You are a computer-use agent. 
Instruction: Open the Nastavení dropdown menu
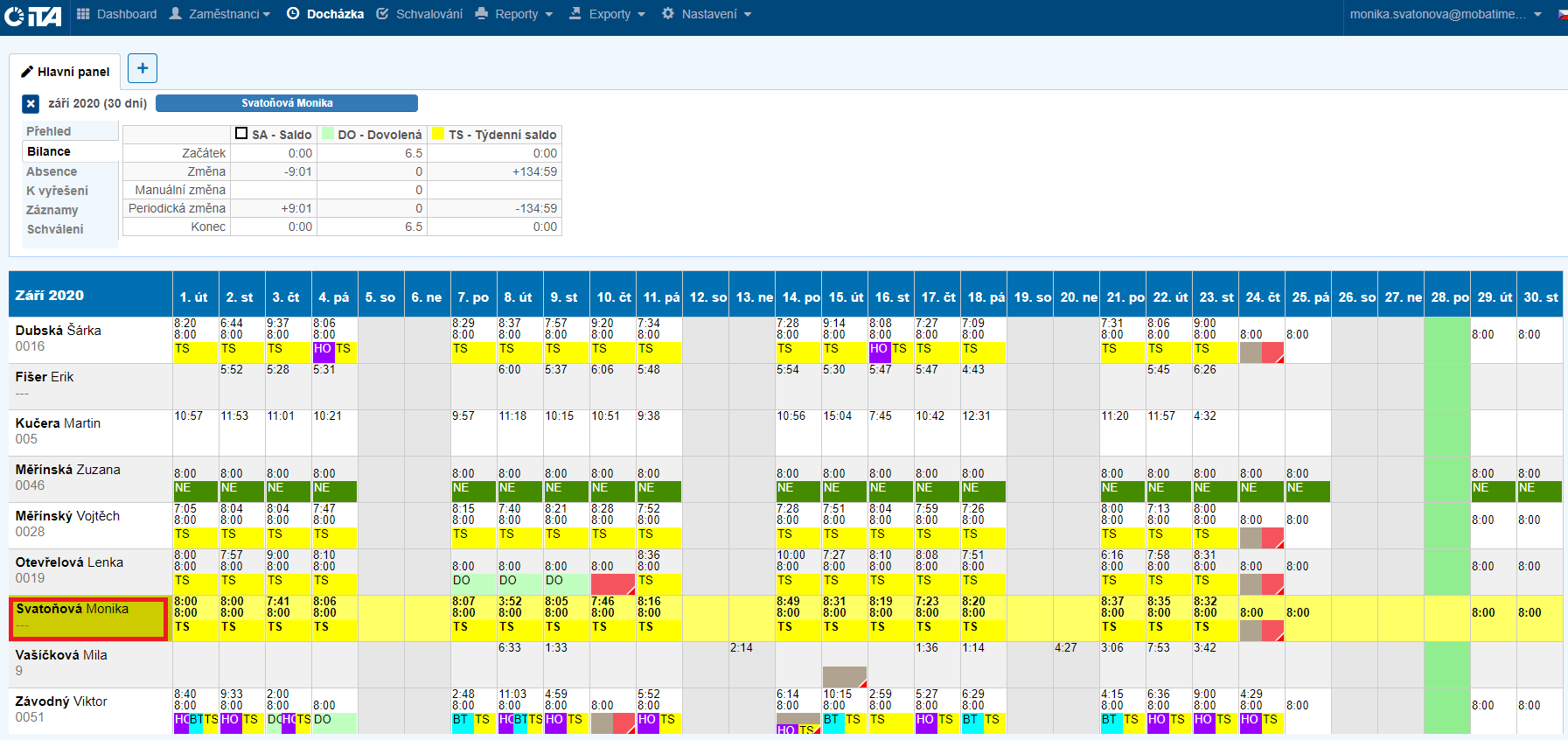707,14
